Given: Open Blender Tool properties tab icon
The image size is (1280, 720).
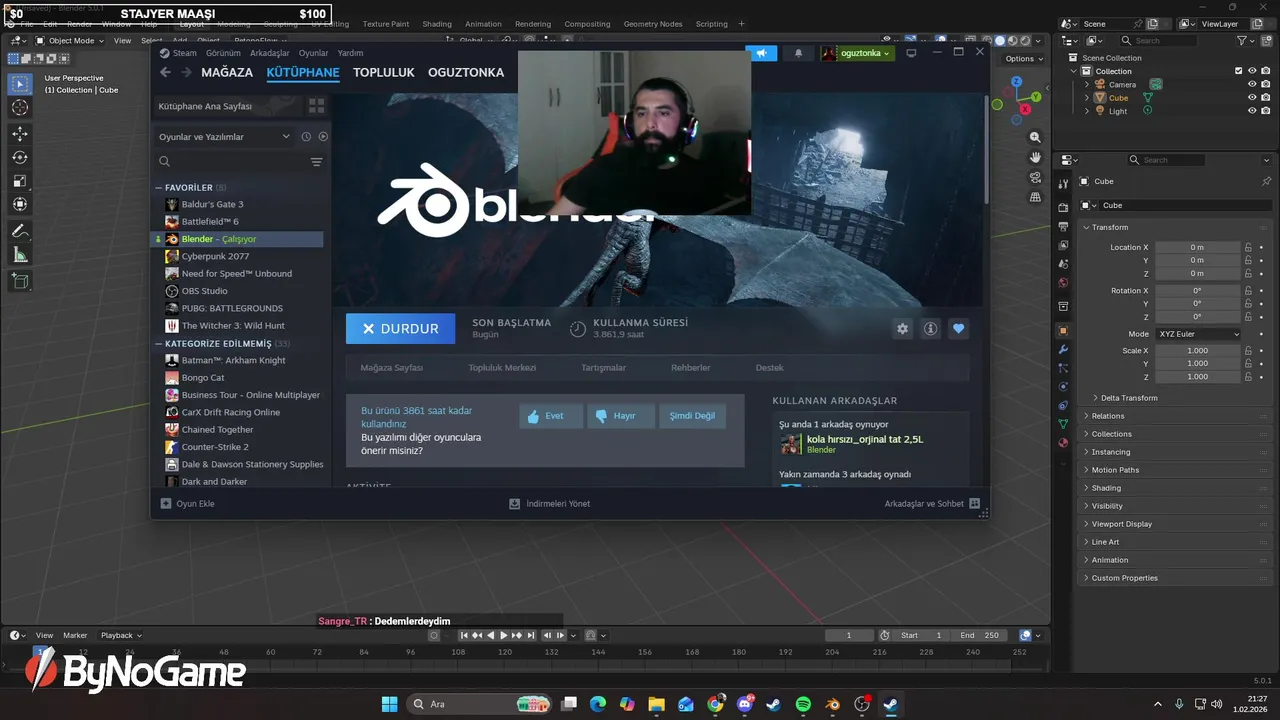Looking at the screenshot, I should (x=1063, y=184).
